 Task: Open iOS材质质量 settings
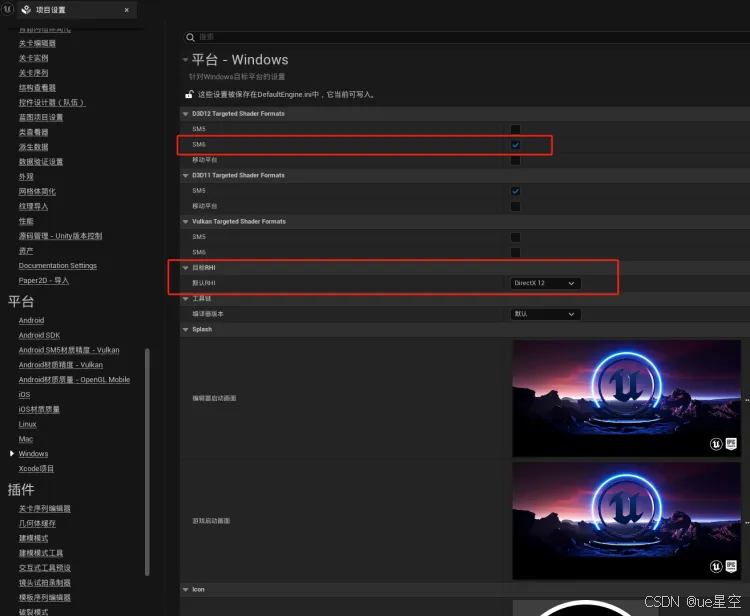(x=39, y=409)
